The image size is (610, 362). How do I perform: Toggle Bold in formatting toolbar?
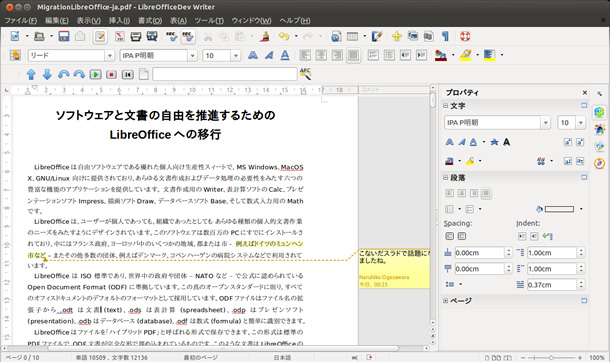[253, 55]
